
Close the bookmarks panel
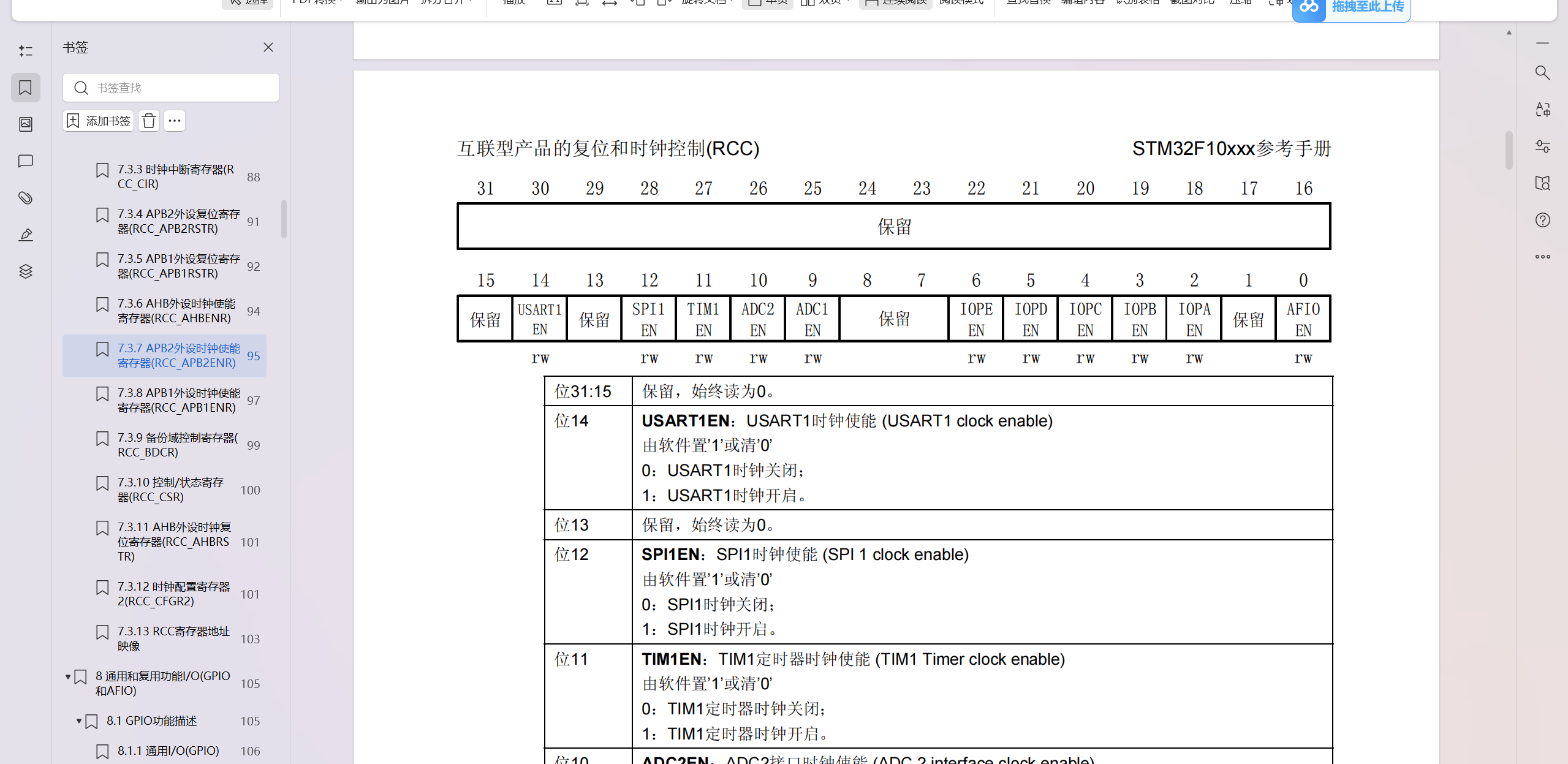coord(268,47)
